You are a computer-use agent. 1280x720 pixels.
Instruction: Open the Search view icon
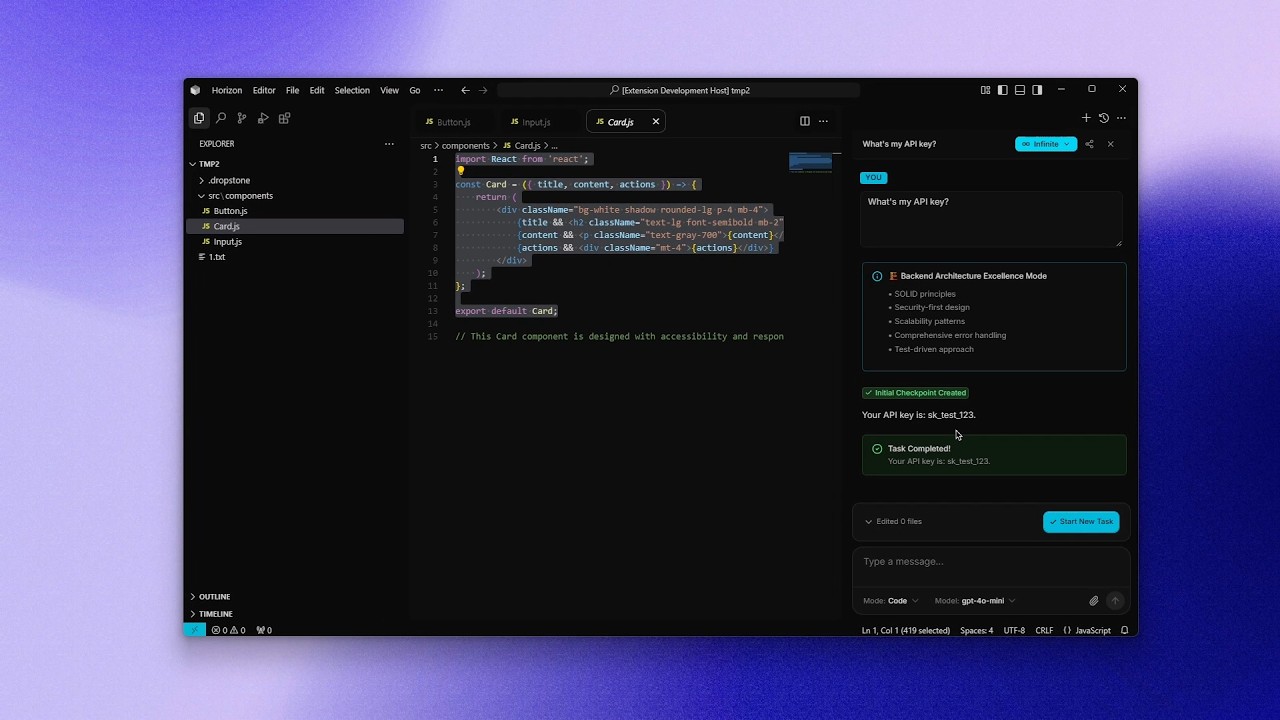pyautogui.click(x=221, y=118)
